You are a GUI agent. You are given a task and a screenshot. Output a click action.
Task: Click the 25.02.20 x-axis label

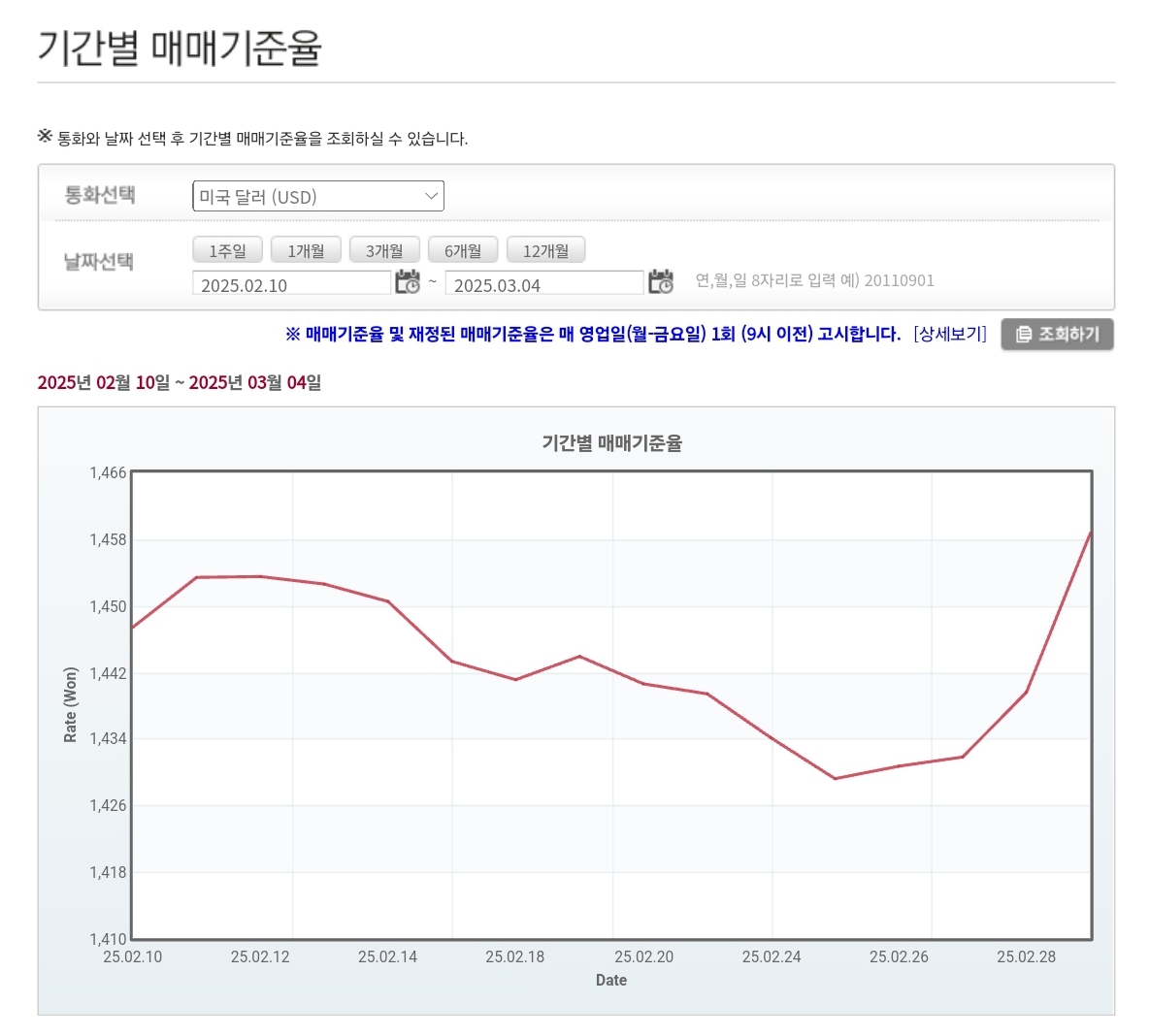point(644,956)
